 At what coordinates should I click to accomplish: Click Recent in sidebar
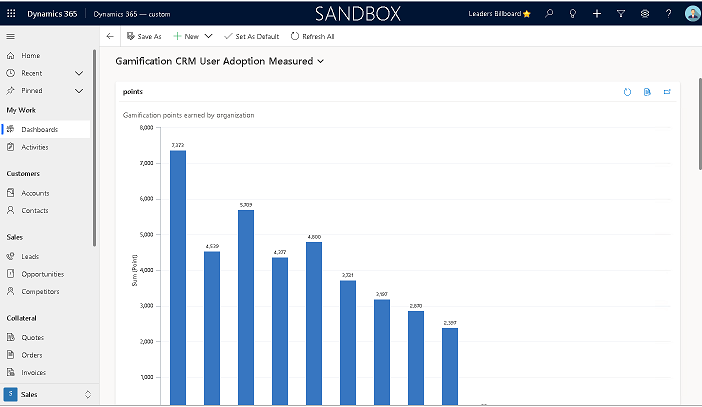(31, 73)
